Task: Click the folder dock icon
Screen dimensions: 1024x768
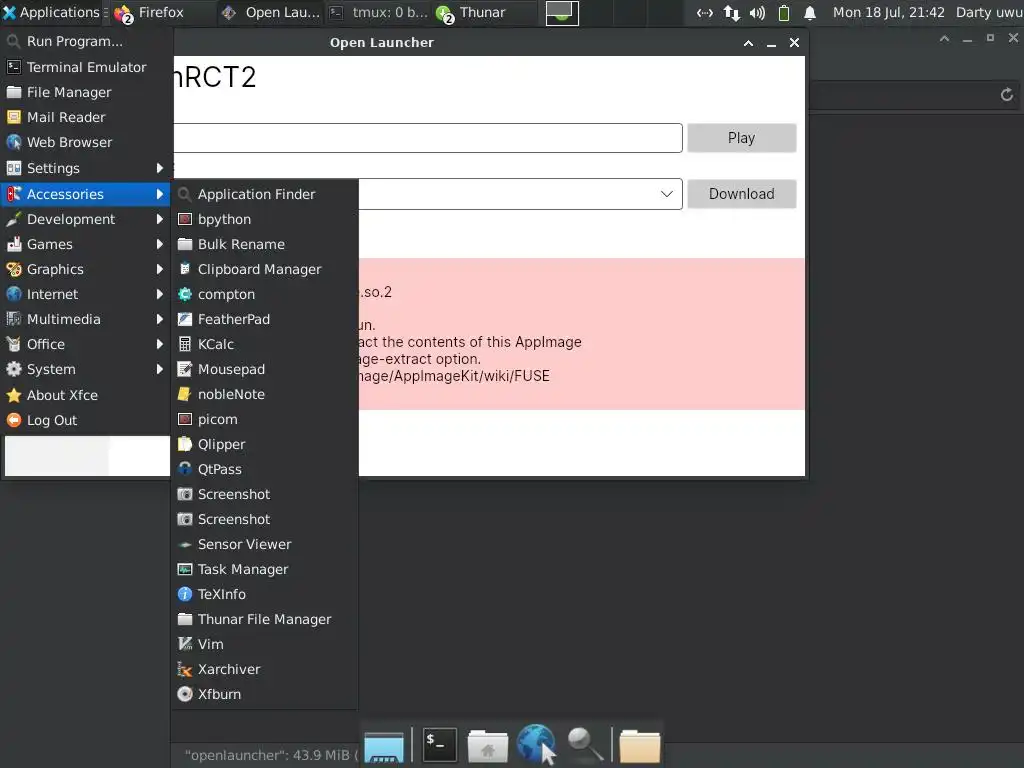Action: pyautogui.click(x=639, y=746)
